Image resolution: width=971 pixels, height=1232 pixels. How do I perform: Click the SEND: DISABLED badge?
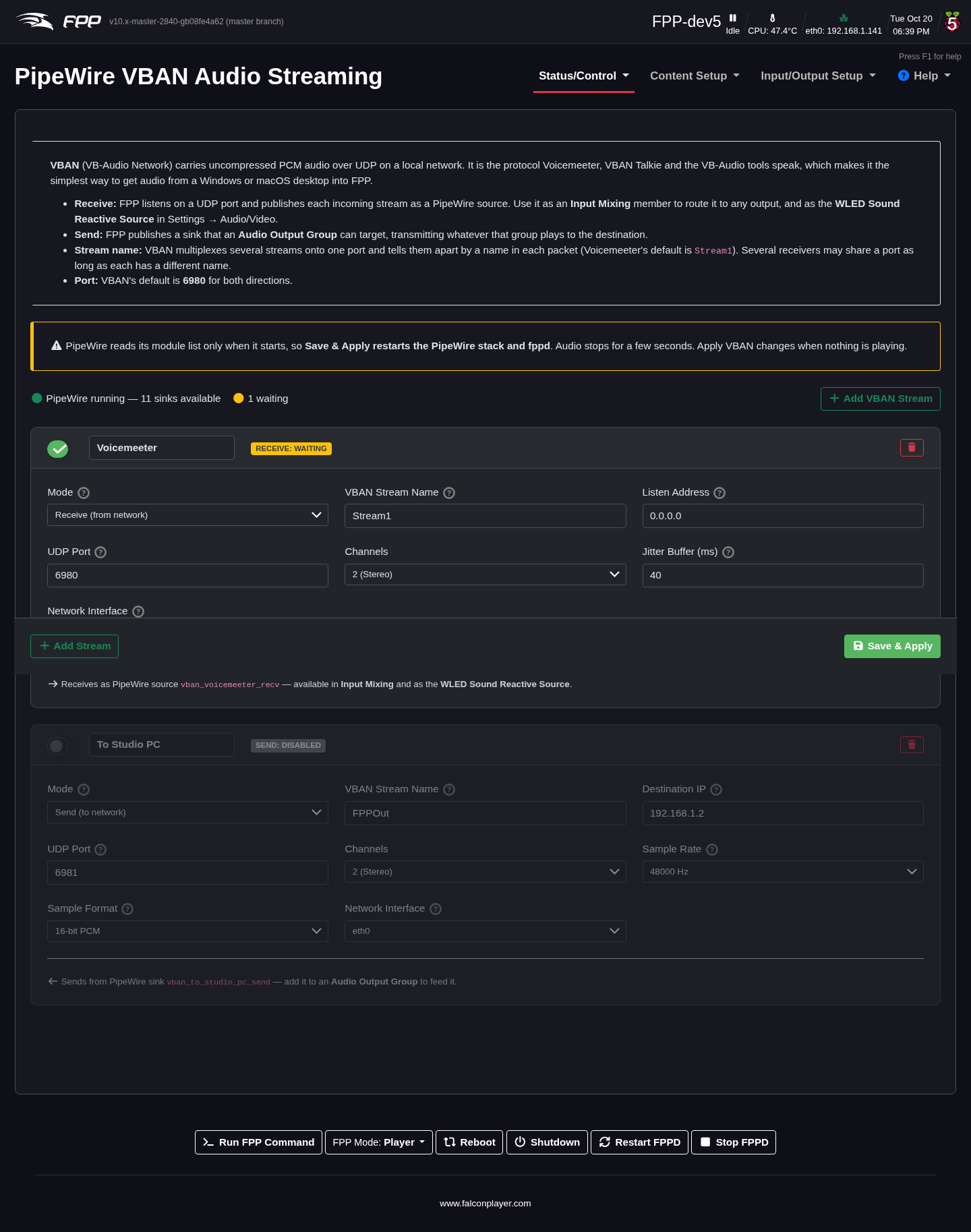tap(288, 745)
